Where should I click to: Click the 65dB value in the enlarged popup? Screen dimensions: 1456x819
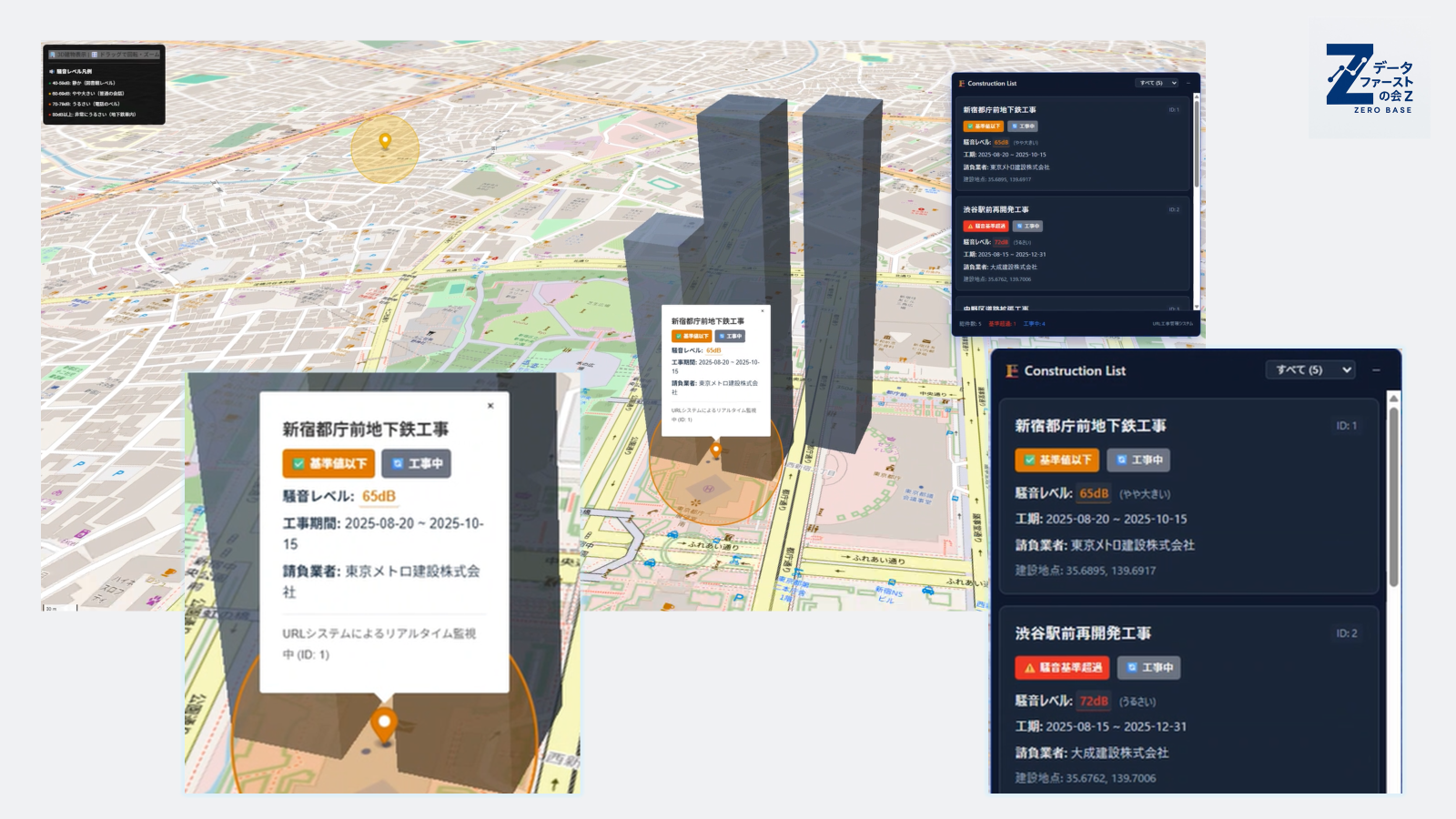[x=379, y=496]
